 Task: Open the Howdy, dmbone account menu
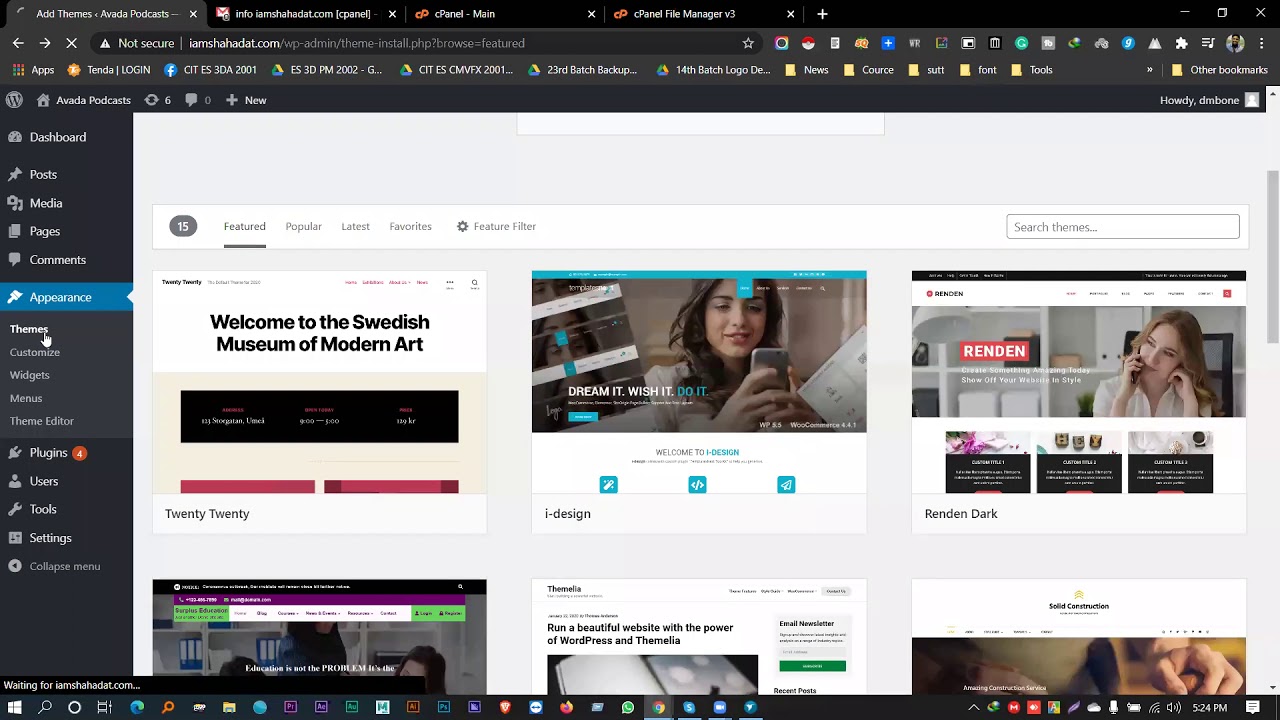[1208, 100]
